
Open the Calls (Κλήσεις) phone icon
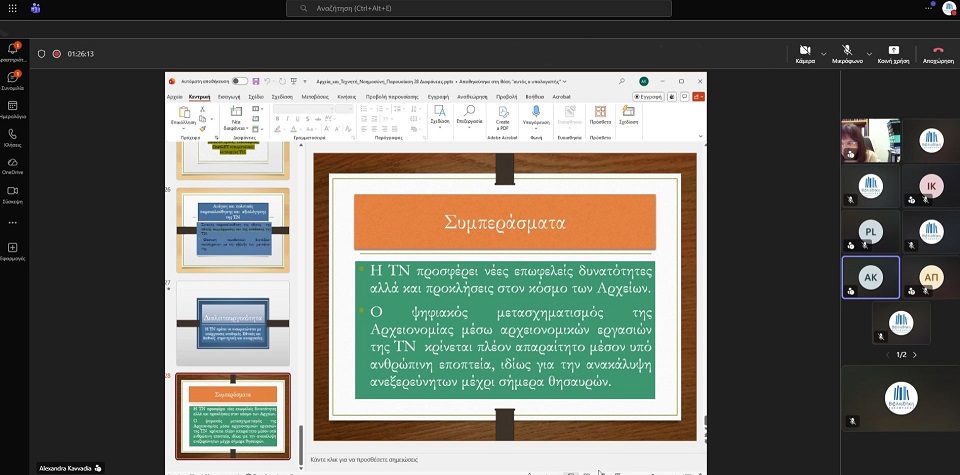[12, 134]
